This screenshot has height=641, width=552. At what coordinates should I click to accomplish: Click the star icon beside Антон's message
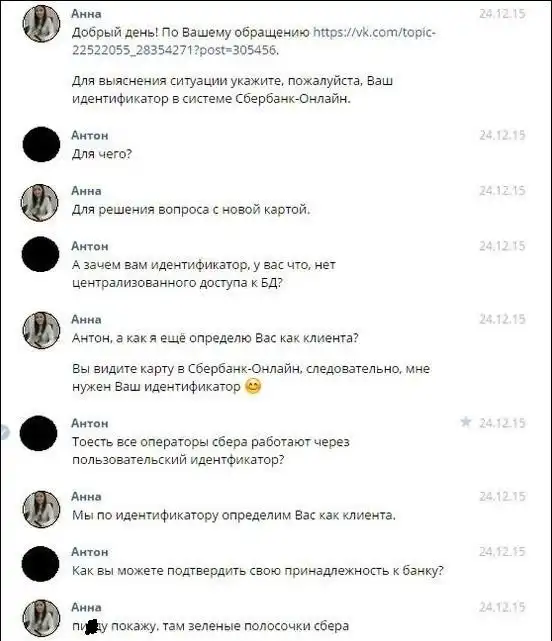465,422
